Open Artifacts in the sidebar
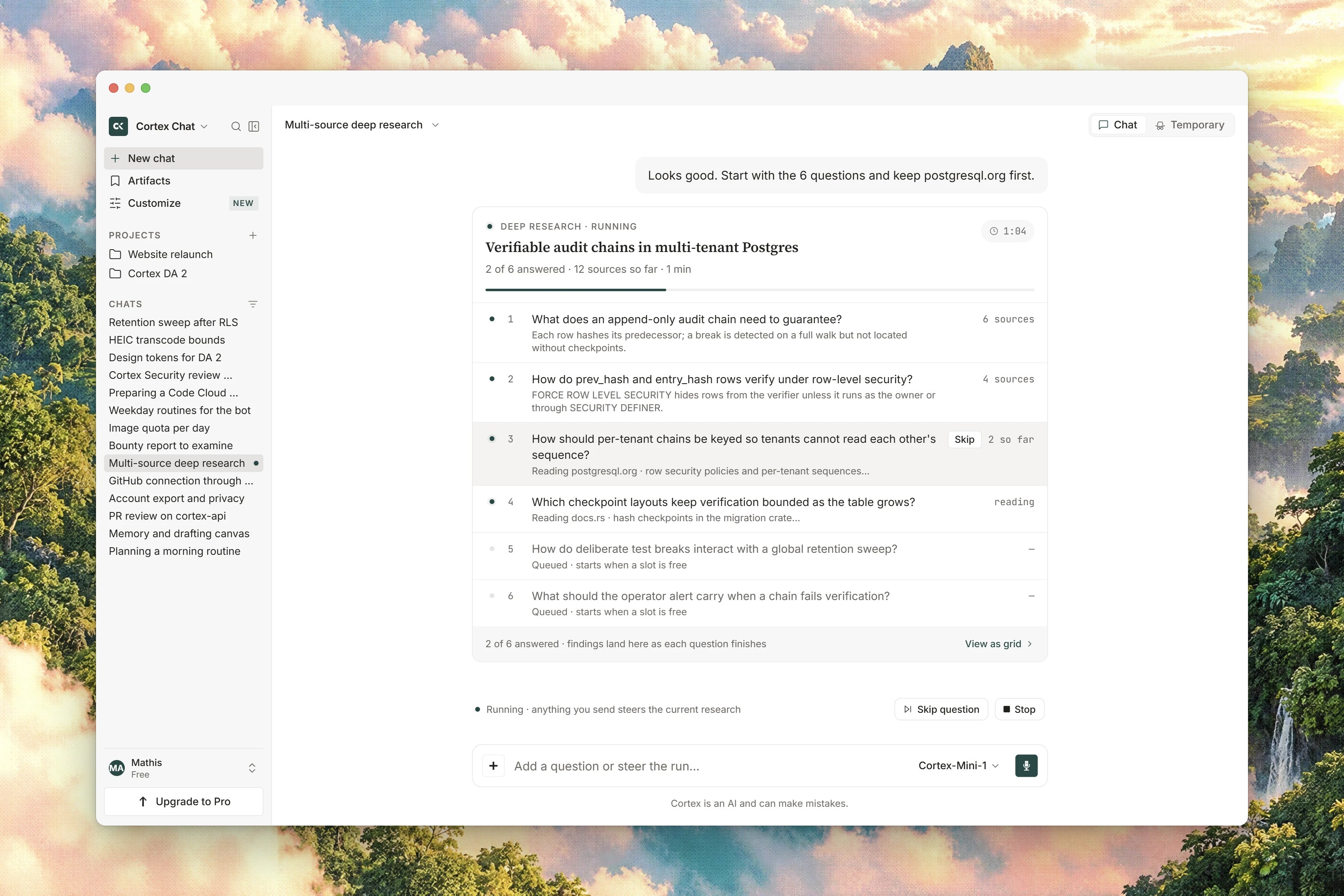1344x896 pixels. [x=184, y=180]
